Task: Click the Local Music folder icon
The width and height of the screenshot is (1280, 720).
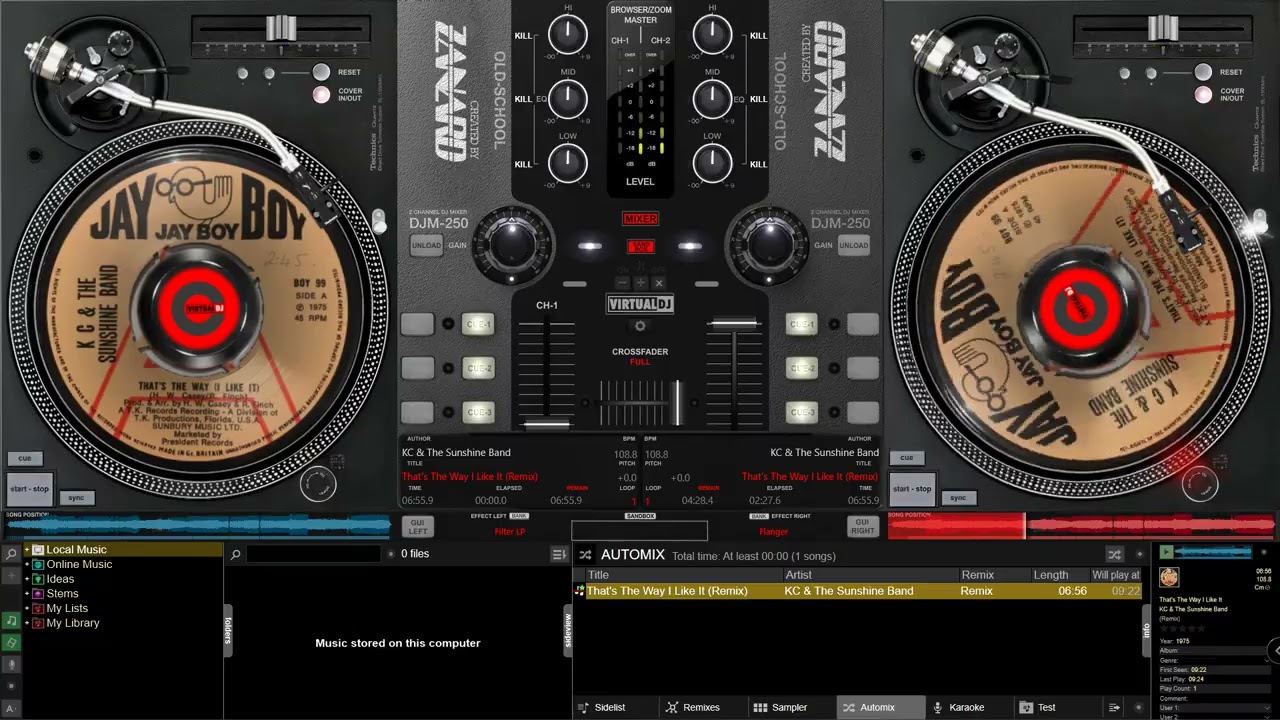Action: coord(38,549)
